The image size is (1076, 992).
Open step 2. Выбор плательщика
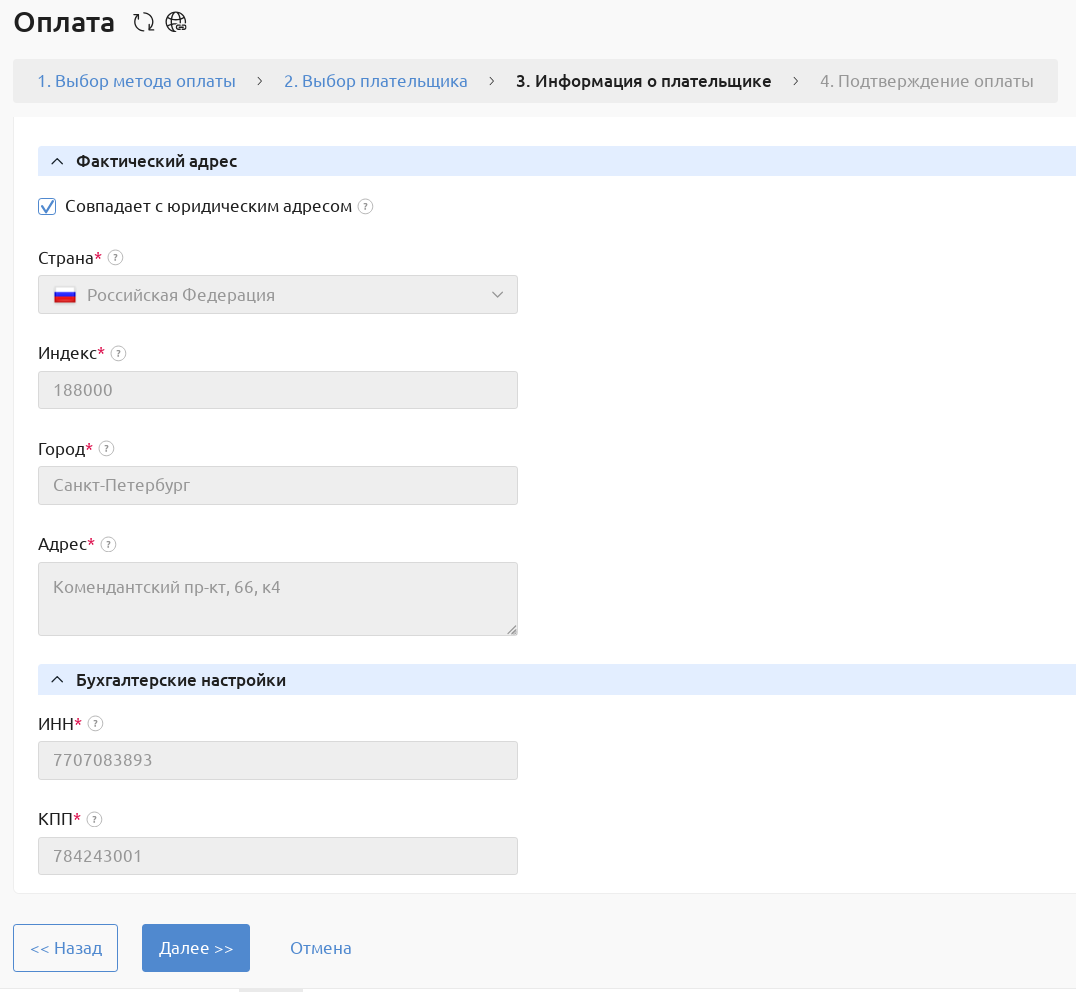(x=376, y=81)
